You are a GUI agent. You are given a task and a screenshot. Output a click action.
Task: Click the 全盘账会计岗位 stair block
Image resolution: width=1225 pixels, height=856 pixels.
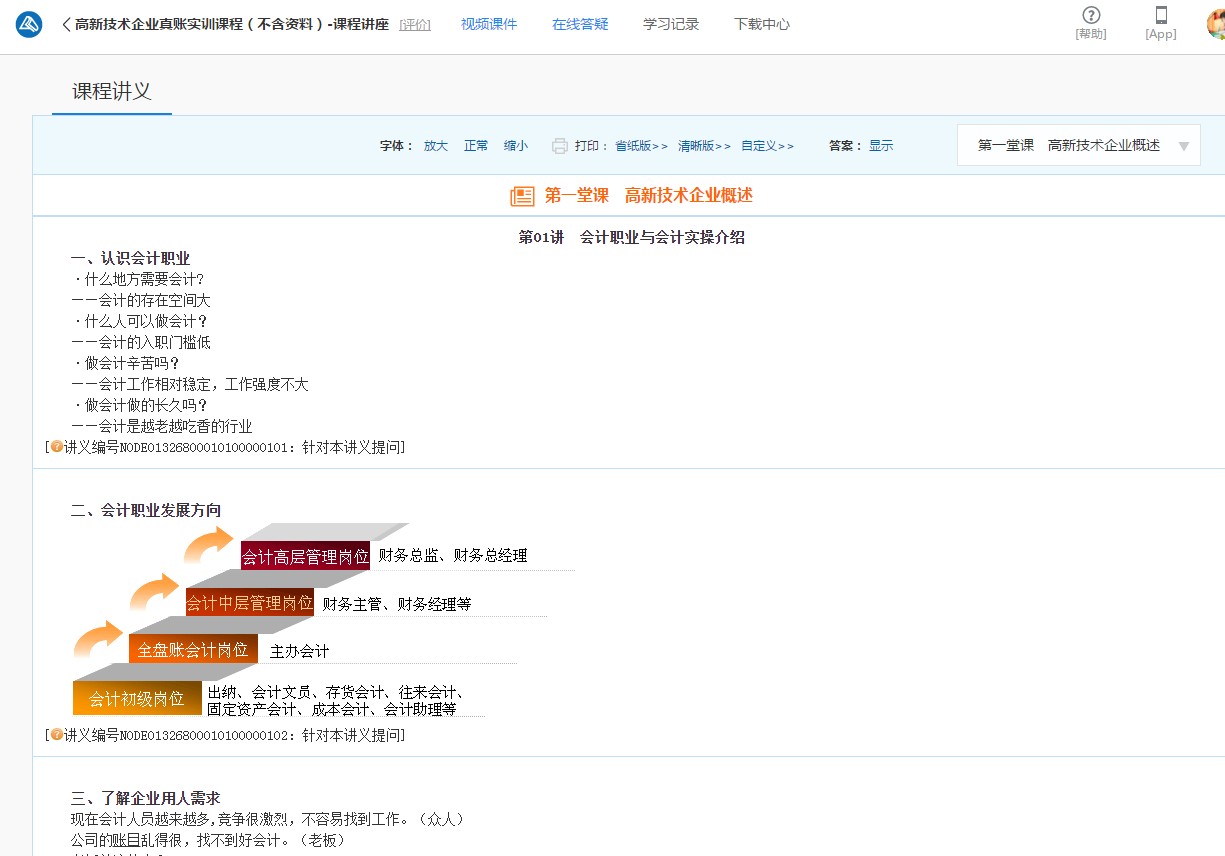193,649
